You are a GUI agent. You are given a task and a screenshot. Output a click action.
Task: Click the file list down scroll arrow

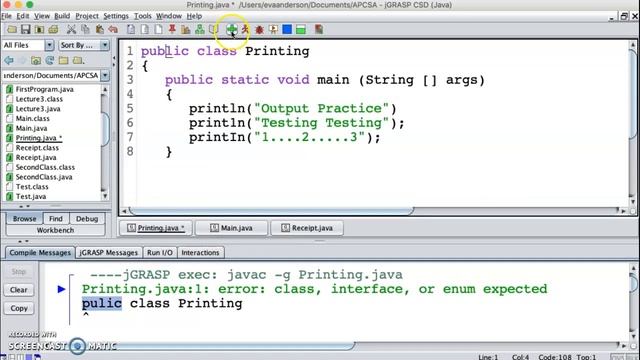click(105, 196)
